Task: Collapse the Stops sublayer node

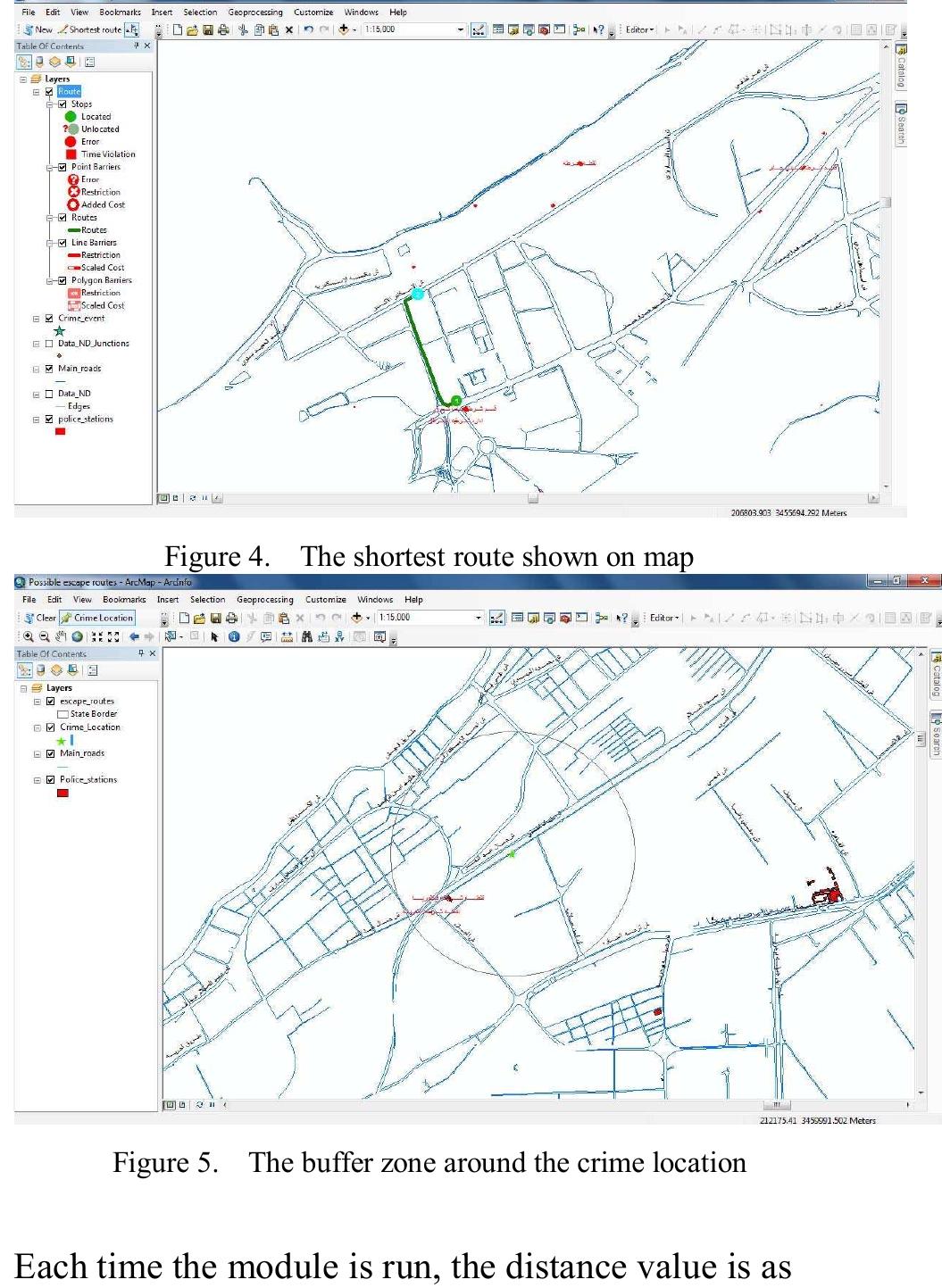Action: (x=50, y=104)
